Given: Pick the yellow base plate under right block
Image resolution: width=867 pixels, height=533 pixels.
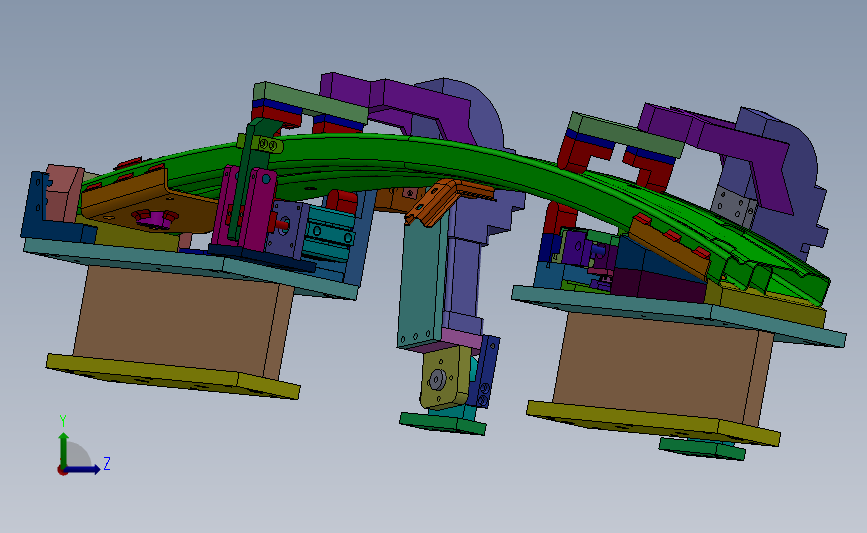Looking at the screenshot, I should 652,424.
